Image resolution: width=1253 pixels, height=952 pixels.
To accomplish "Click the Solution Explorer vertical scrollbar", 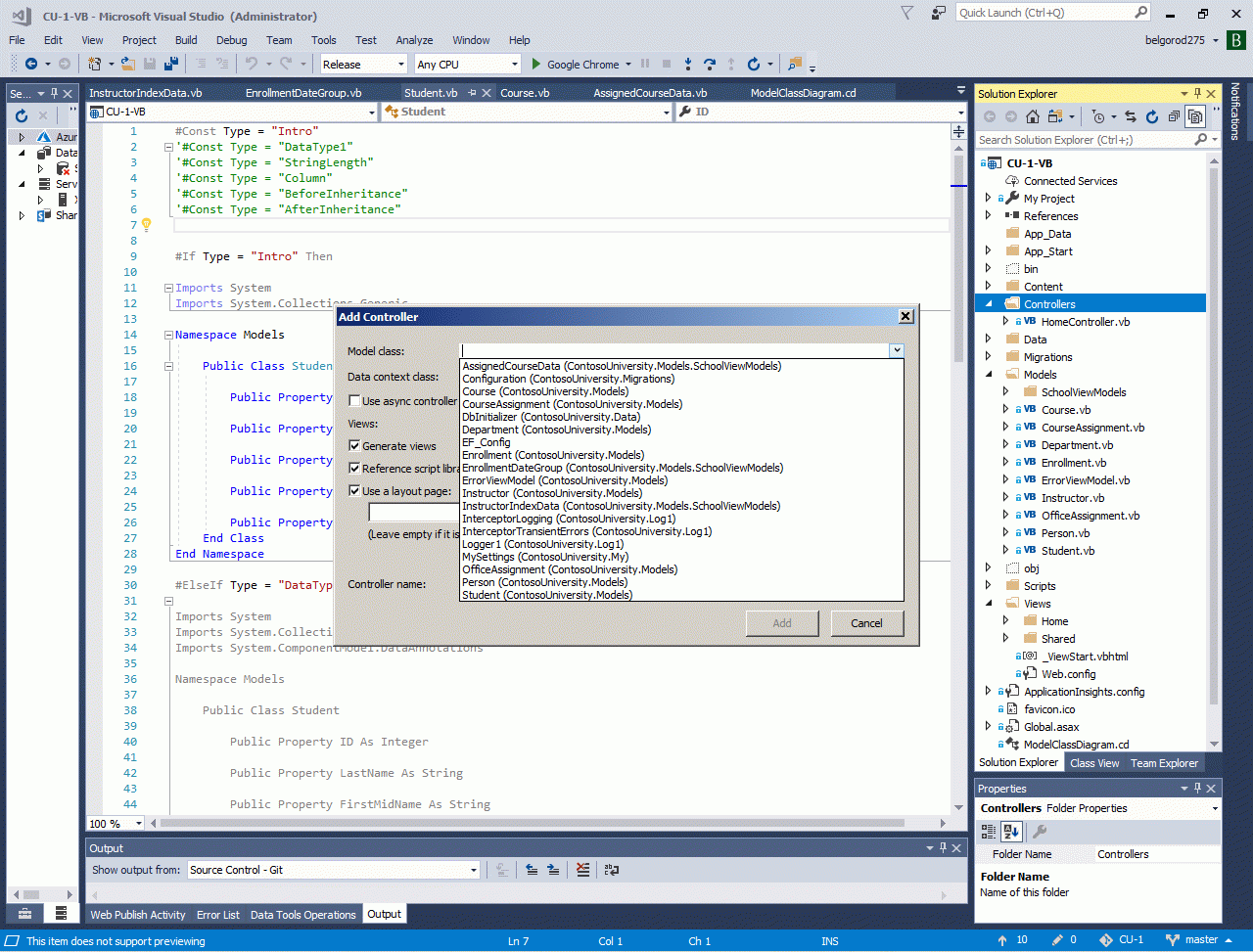I will 1214,437.
